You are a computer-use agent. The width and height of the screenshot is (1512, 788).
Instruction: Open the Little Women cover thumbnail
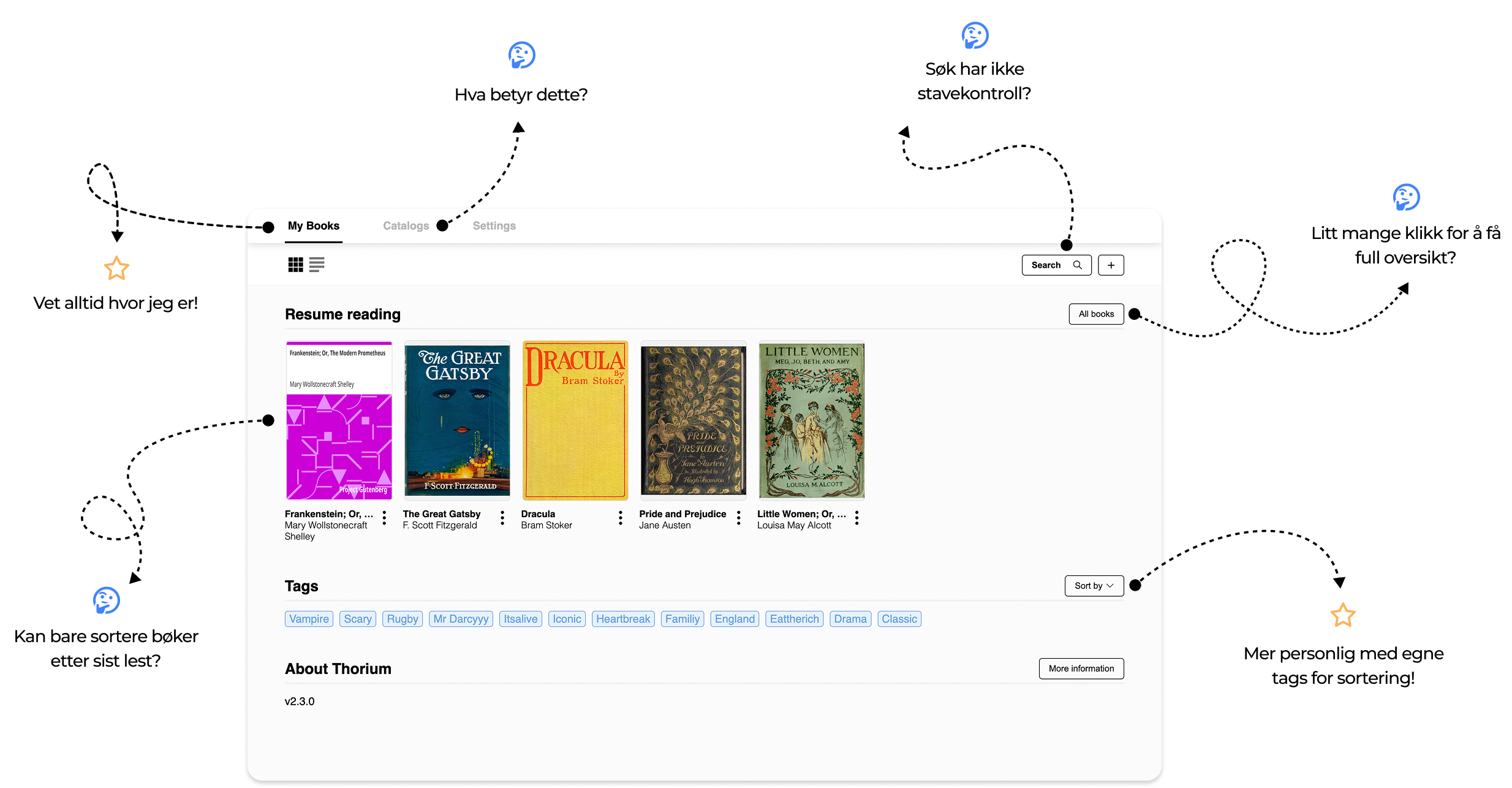tap(811, 420)
